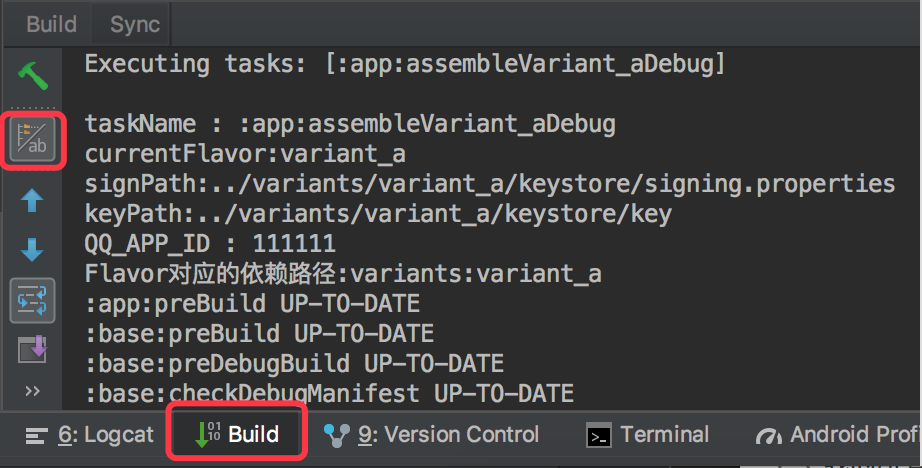
Task: Click the QQ_APP_ID output line
Action: pos(210,244)
